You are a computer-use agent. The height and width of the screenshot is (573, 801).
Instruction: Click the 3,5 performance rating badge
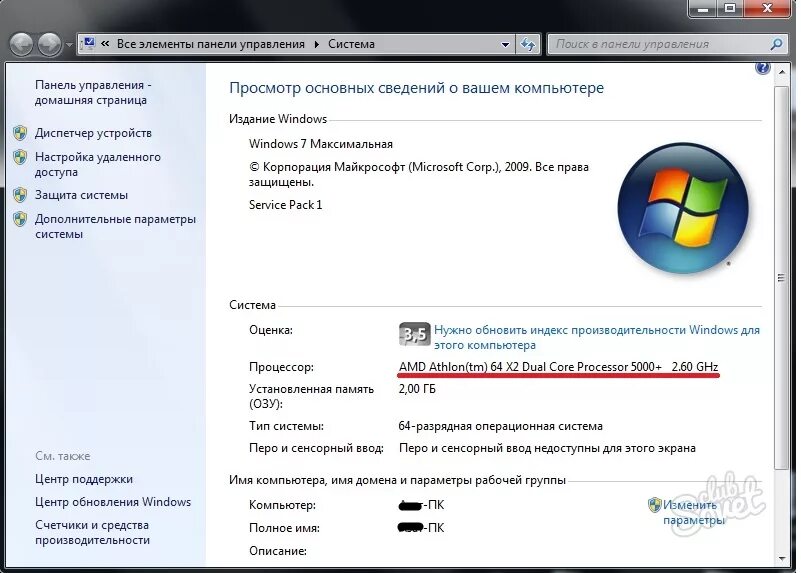(x=414, y=335)
